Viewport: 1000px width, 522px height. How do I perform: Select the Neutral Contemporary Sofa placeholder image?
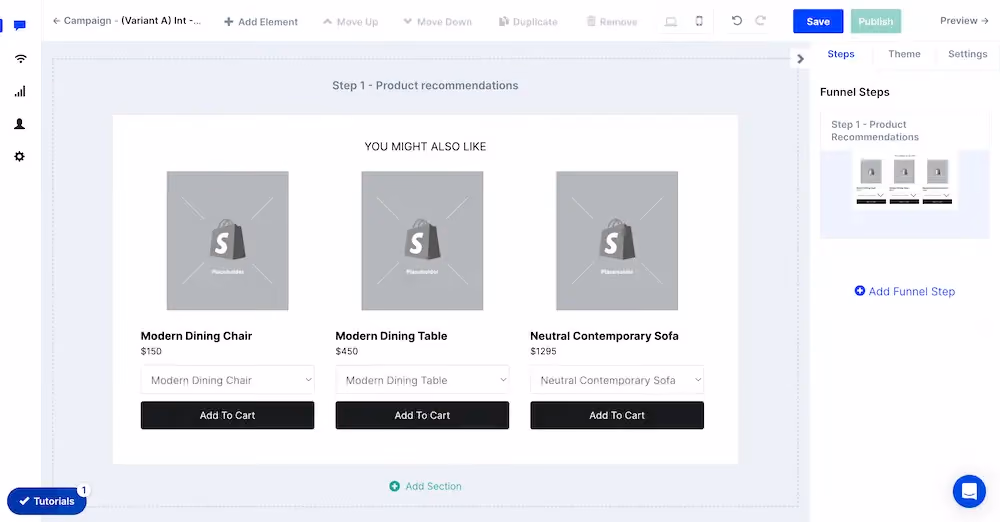pos(617,241)
